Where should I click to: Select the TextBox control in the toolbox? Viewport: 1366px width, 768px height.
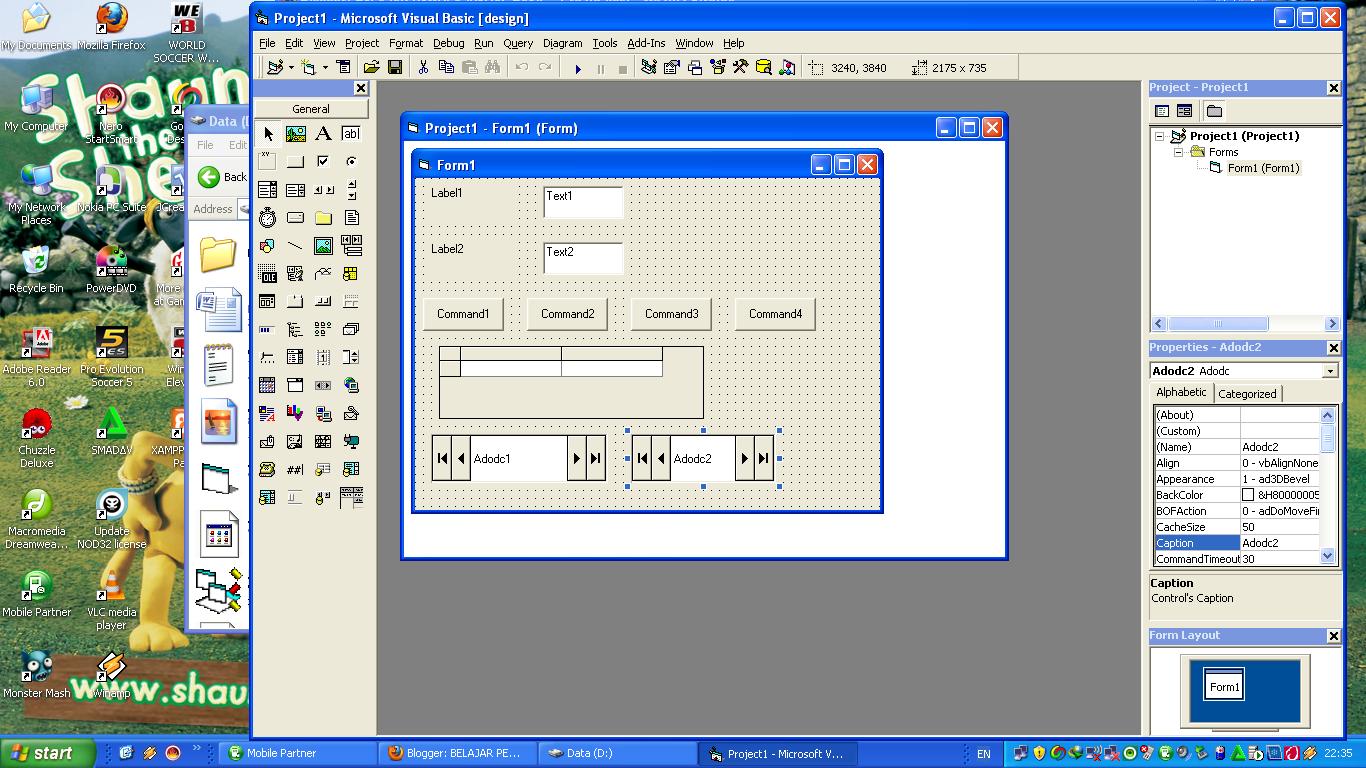point(350,134)
